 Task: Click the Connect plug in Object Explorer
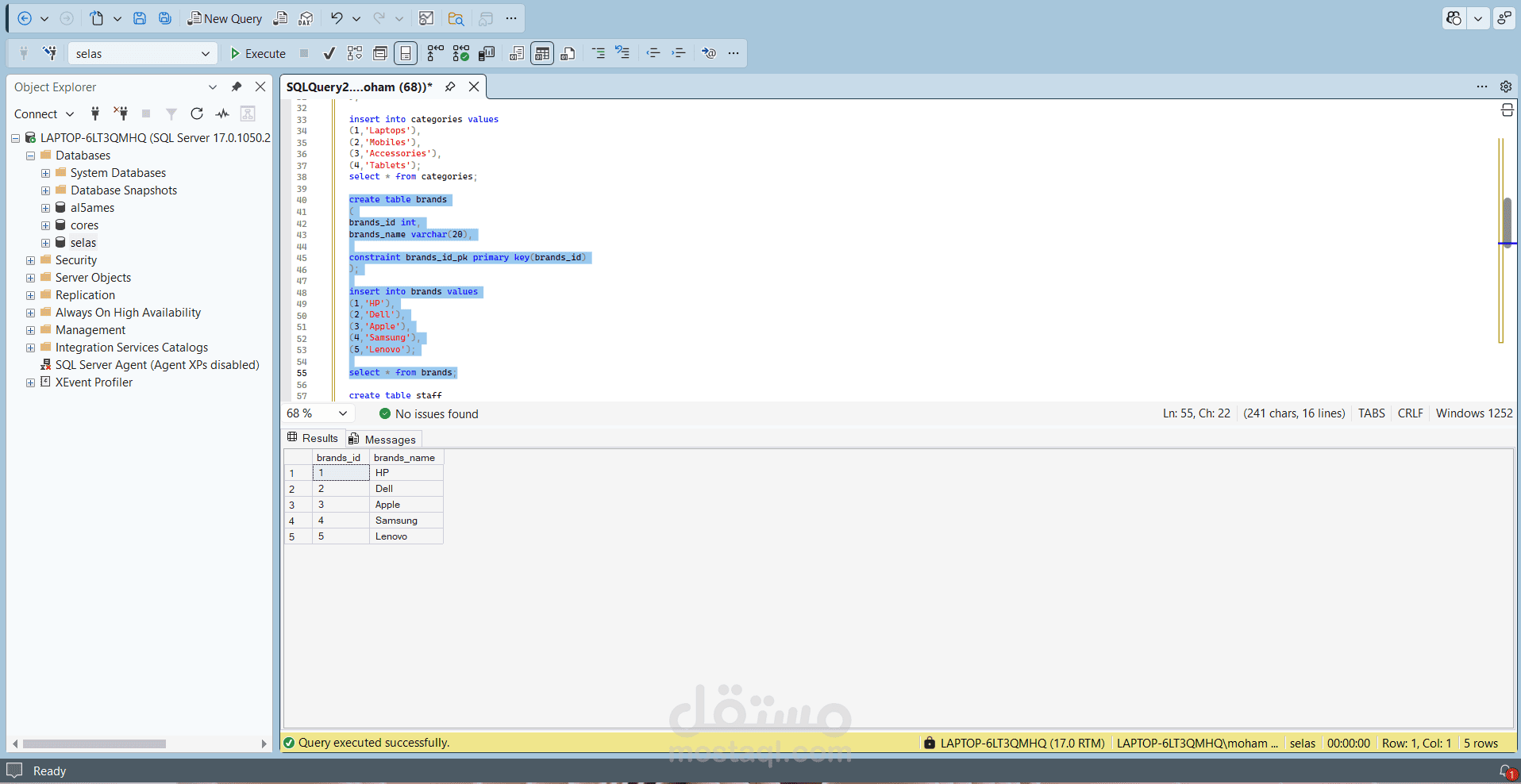point(95,113)
